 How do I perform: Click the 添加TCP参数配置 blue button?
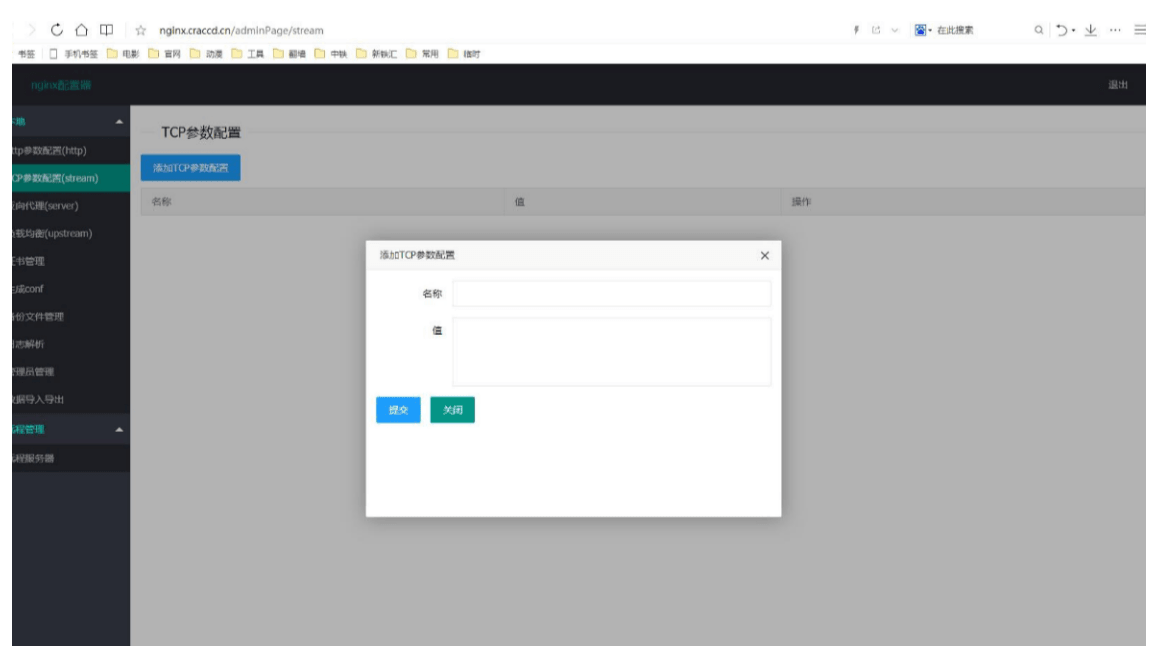point(191,168)
